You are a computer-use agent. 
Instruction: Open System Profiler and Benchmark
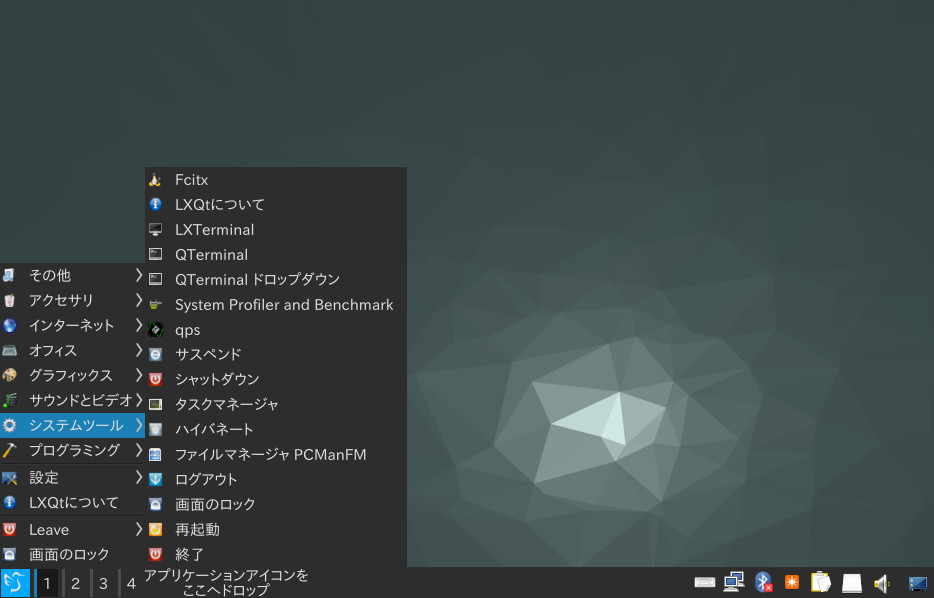click(x=276, y=304)
